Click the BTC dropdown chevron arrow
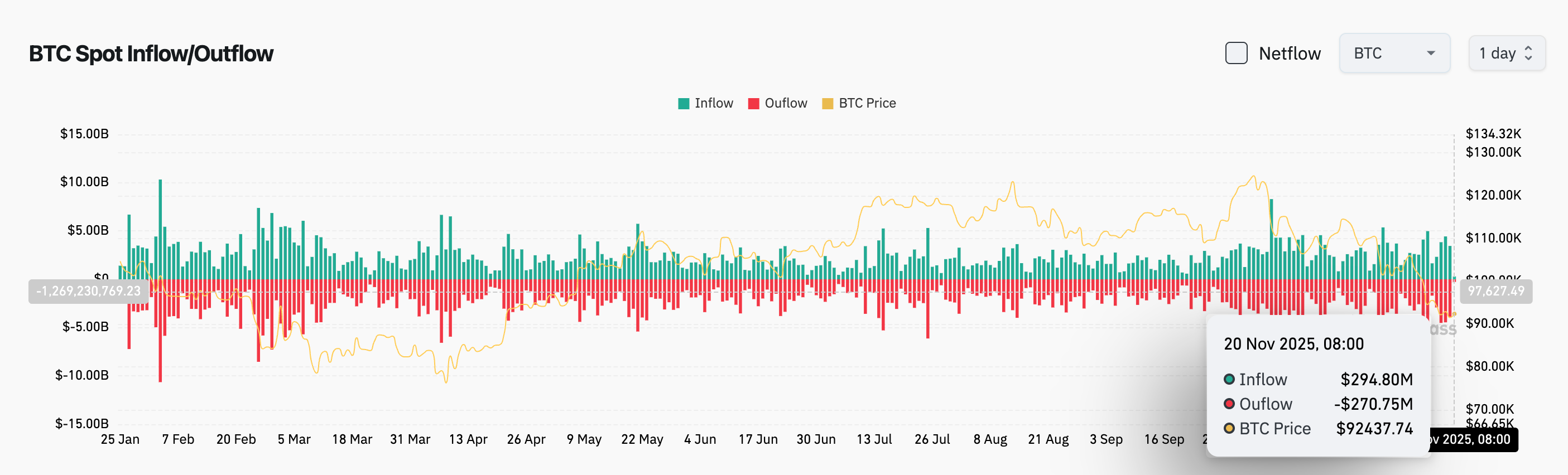The width and height of the screenshot is (1568, 475). (x=1432, y=54)
